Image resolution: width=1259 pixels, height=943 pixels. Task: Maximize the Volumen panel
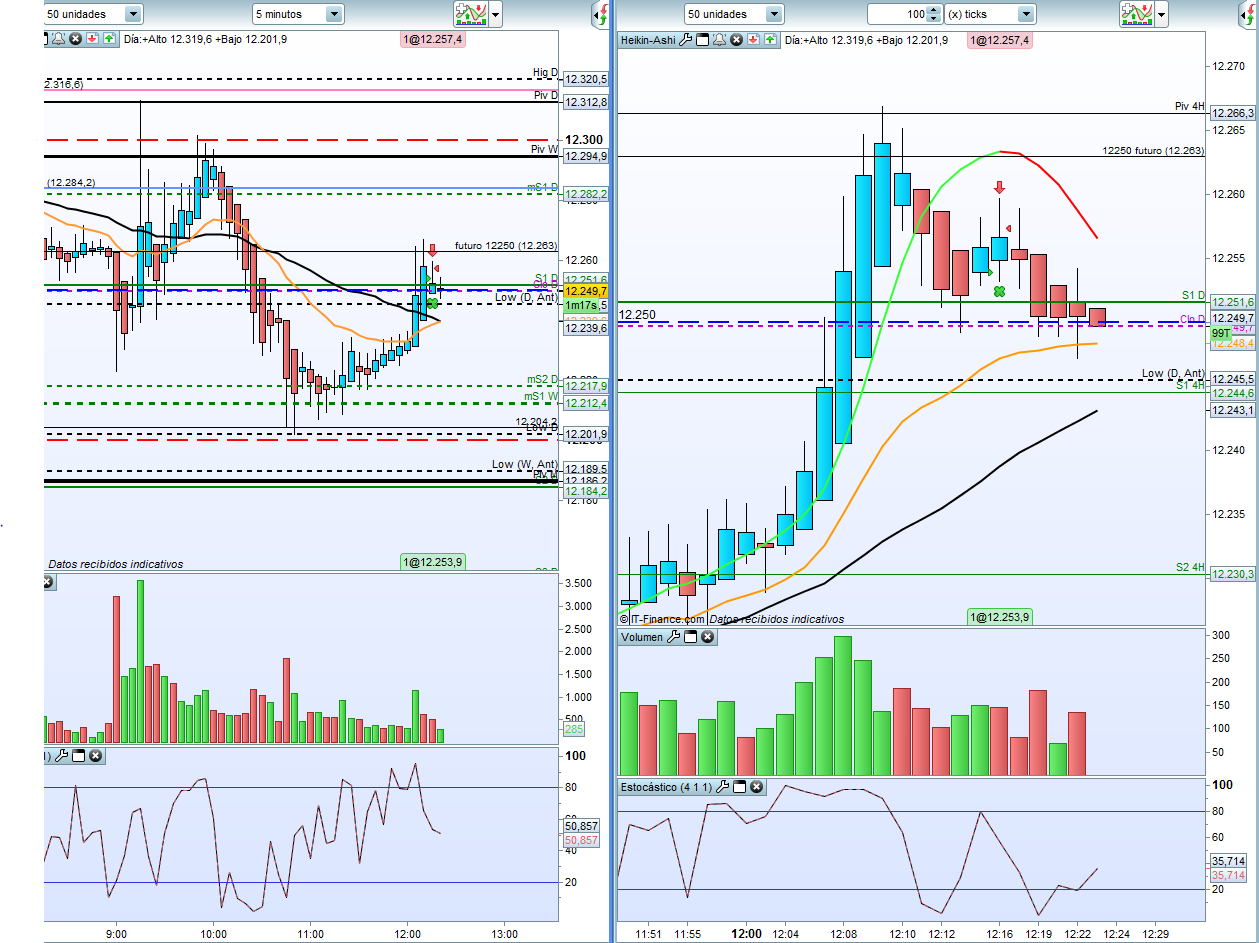click(x=690, y=637)
